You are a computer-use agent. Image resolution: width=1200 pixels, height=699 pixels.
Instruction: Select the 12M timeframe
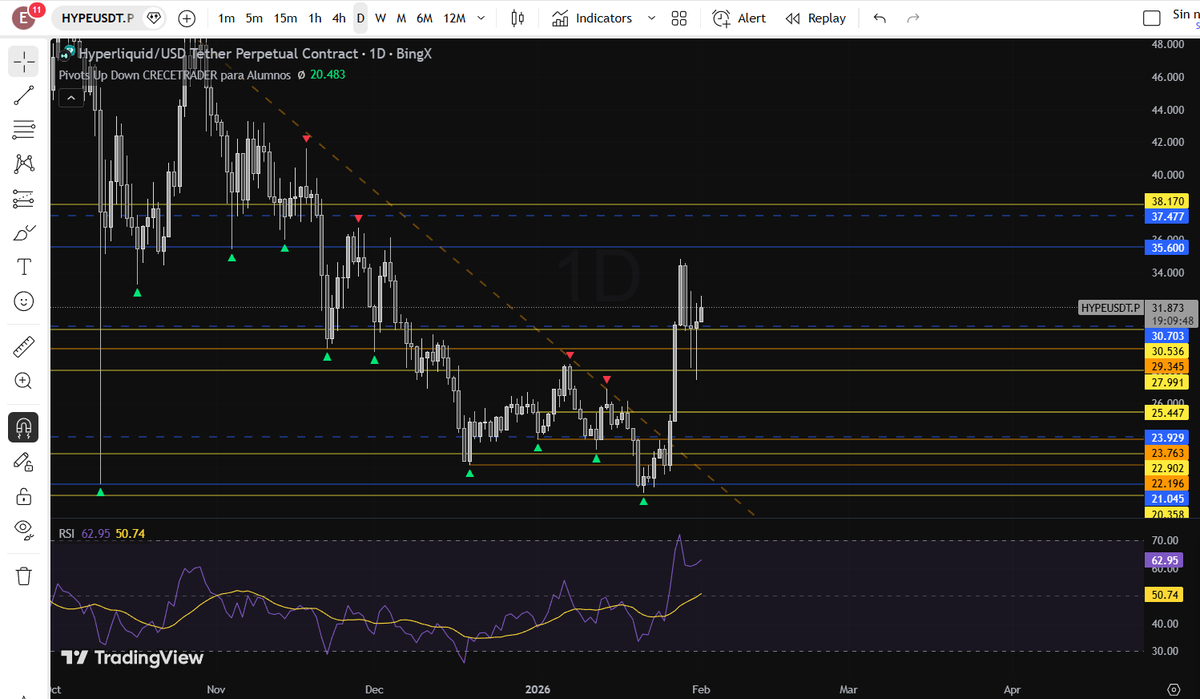tap(454, 18)
